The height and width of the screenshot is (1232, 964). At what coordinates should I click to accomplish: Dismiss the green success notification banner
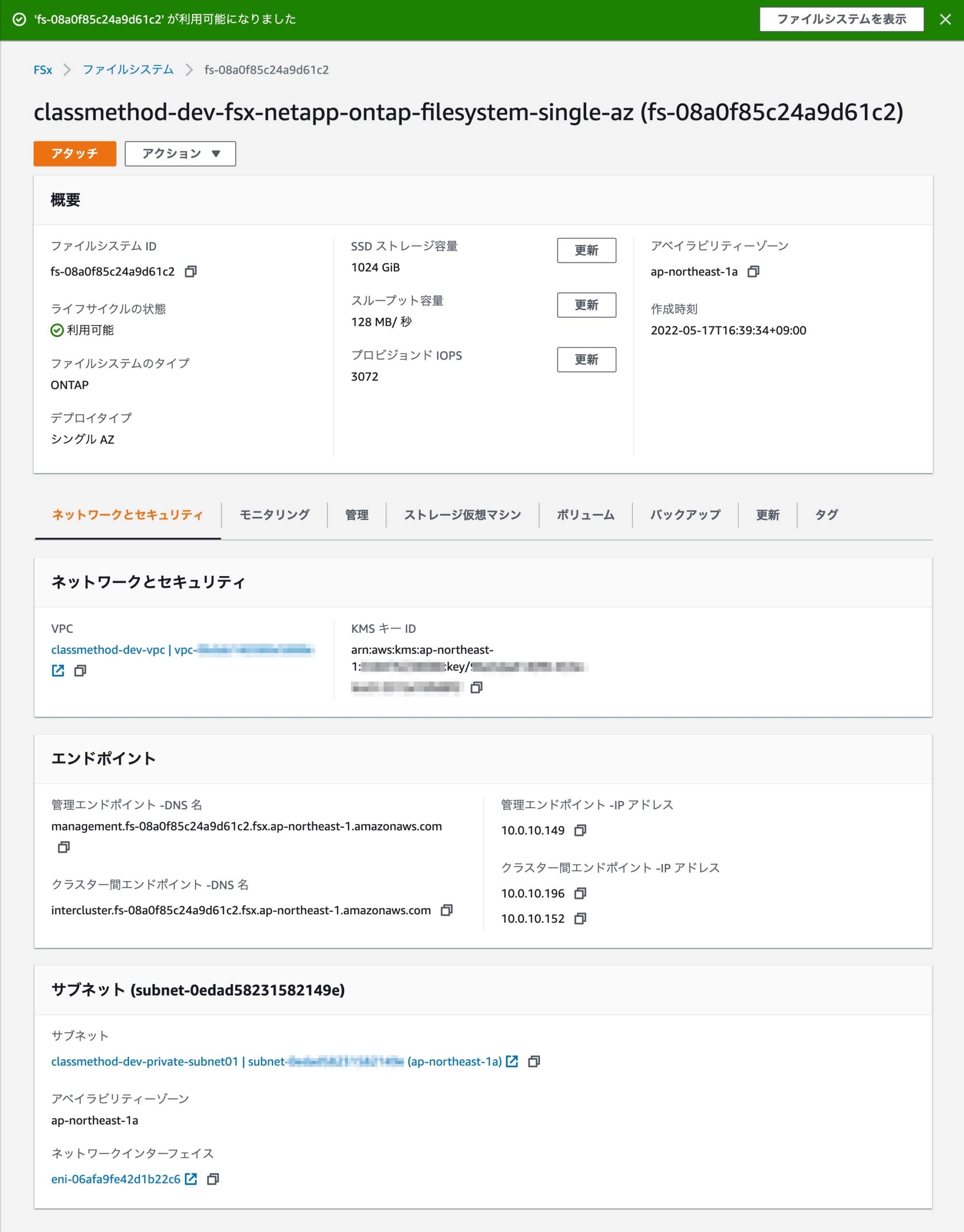point(945,20)
